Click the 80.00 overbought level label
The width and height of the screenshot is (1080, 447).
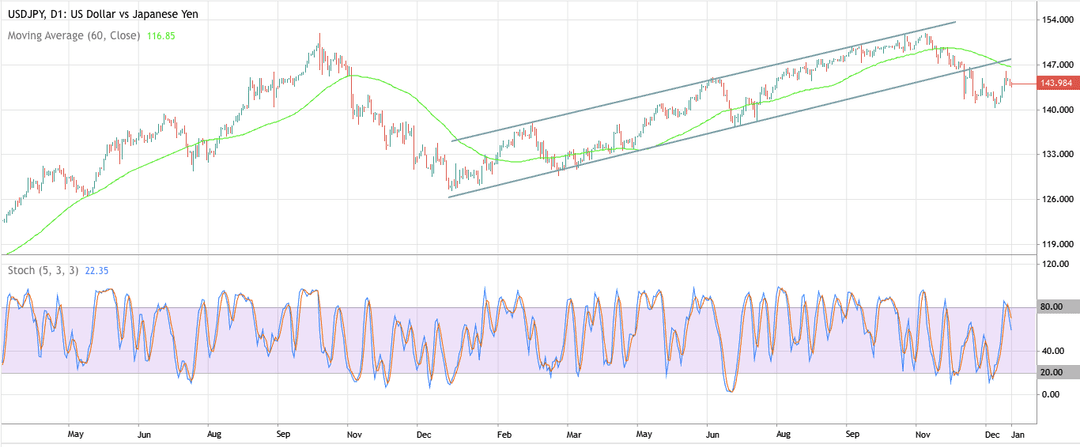click(1053, 307)
